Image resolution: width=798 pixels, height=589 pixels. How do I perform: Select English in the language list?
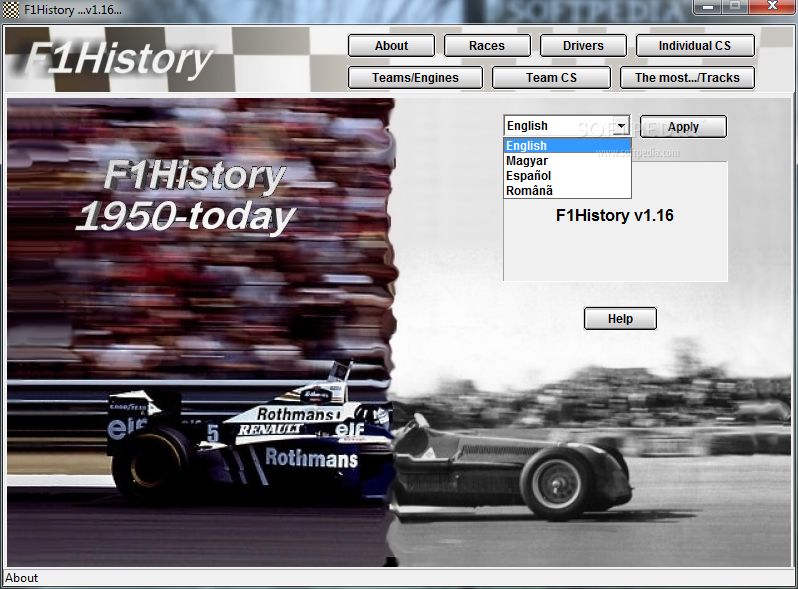pyautogui.click(x=567, y=146)
